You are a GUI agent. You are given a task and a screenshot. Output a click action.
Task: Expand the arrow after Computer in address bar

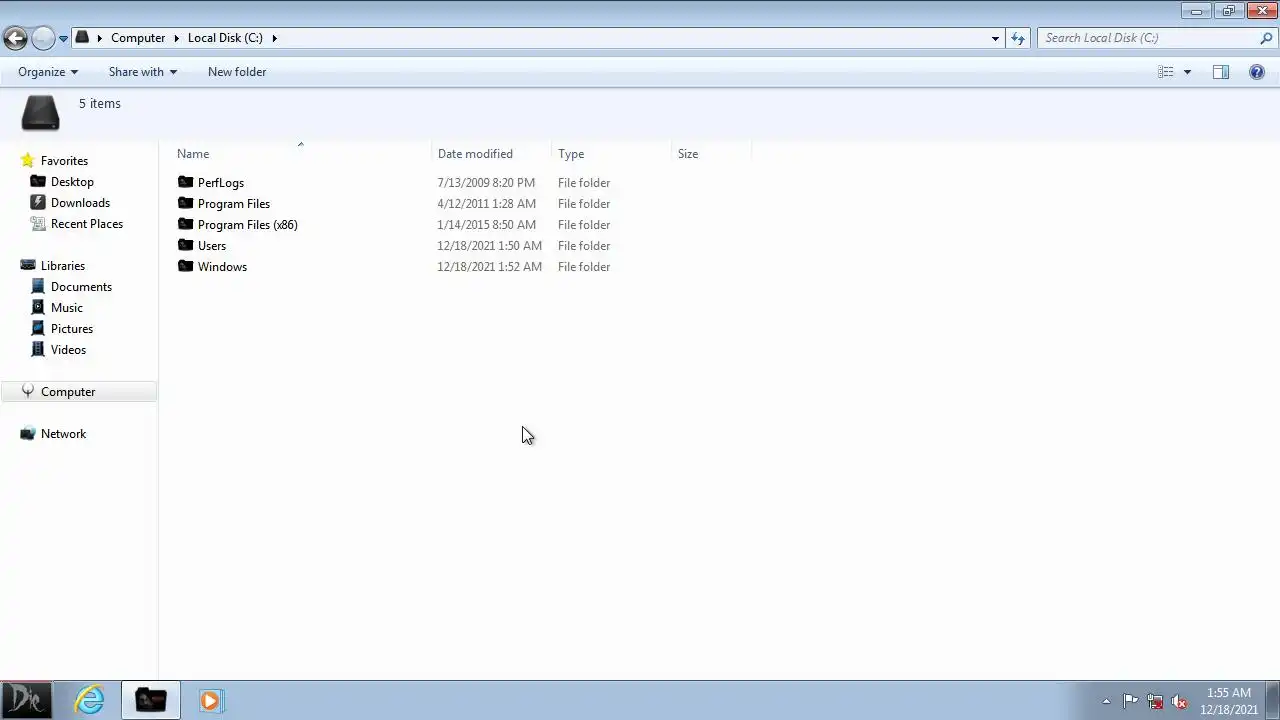pos(177,38)
